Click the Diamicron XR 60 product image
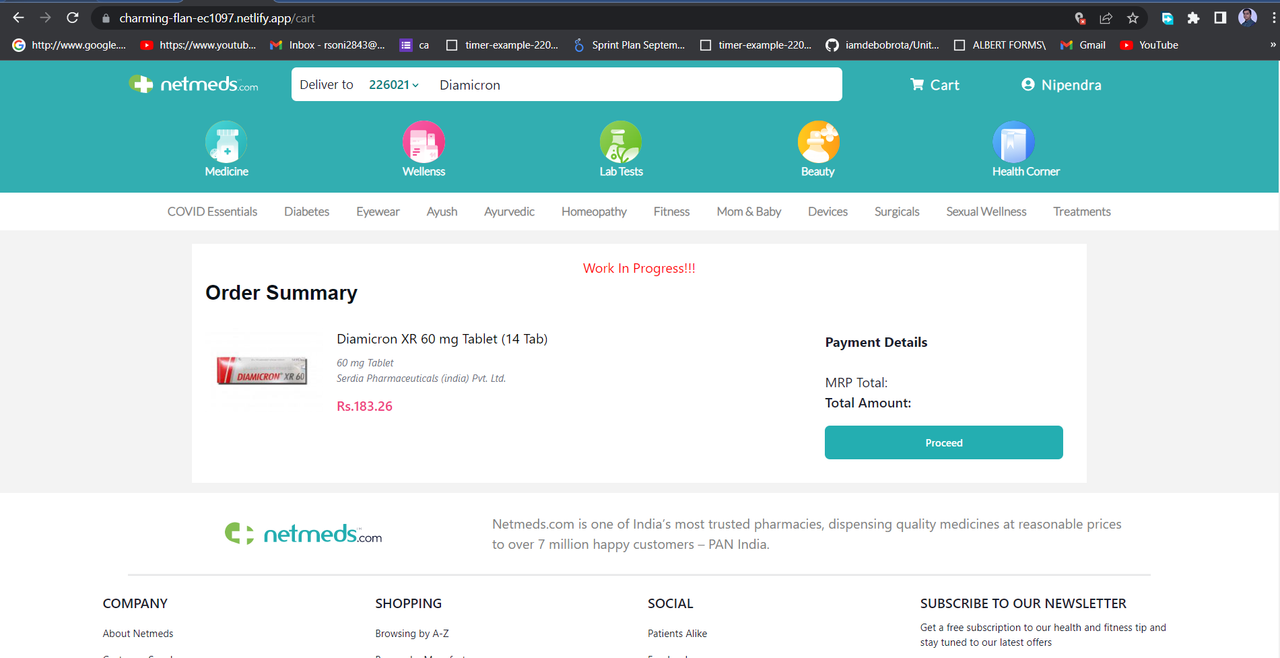The height and width of the screenshot is (658, 1280). pyautogui.click(x=262, y=370)
